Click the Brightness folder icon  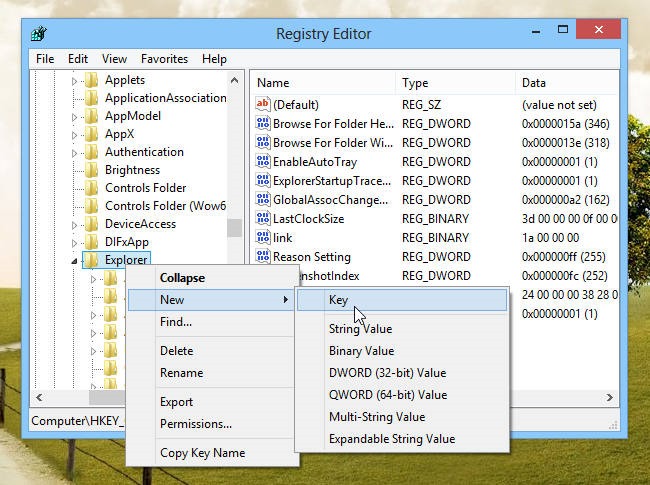tap(92, 170)
